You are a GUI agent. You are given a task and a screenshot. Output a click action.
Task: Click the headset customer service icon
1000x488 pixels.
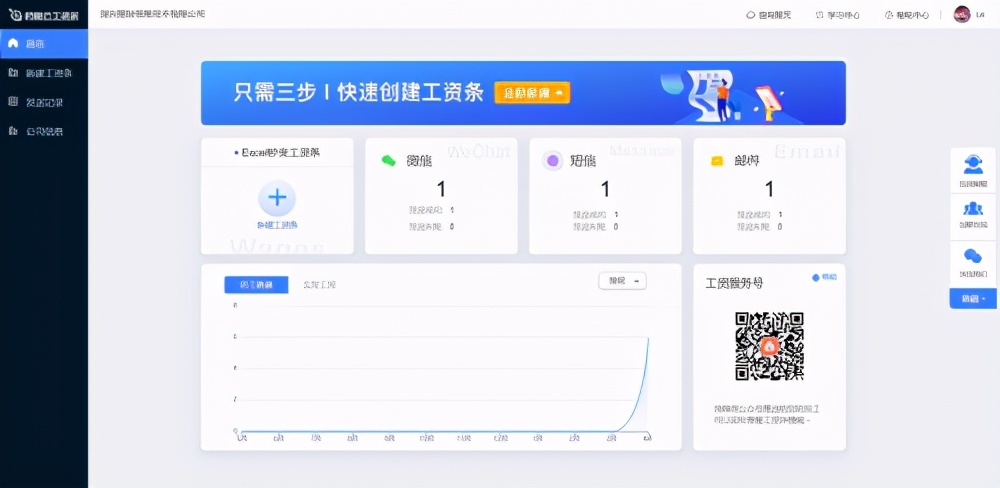pos(973,164)
